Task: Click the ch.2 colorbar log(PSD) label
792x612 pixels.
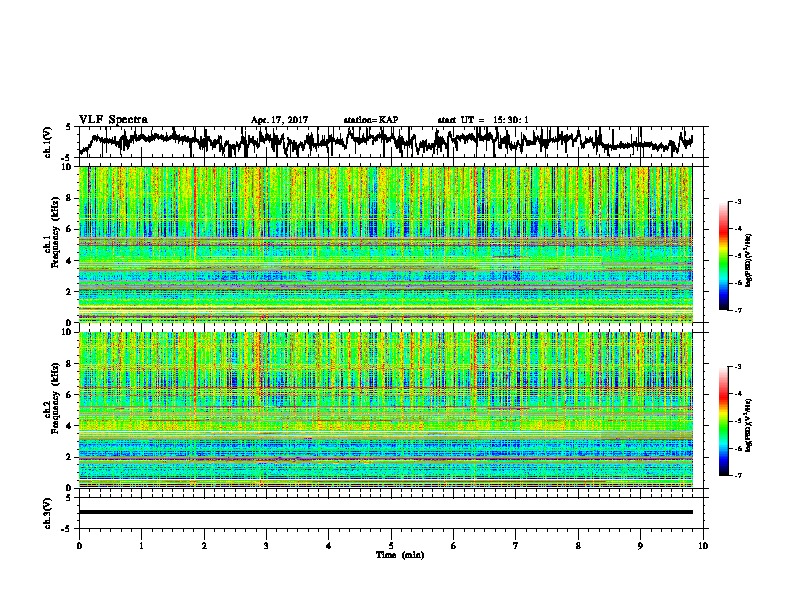Action: click(749, 425)
